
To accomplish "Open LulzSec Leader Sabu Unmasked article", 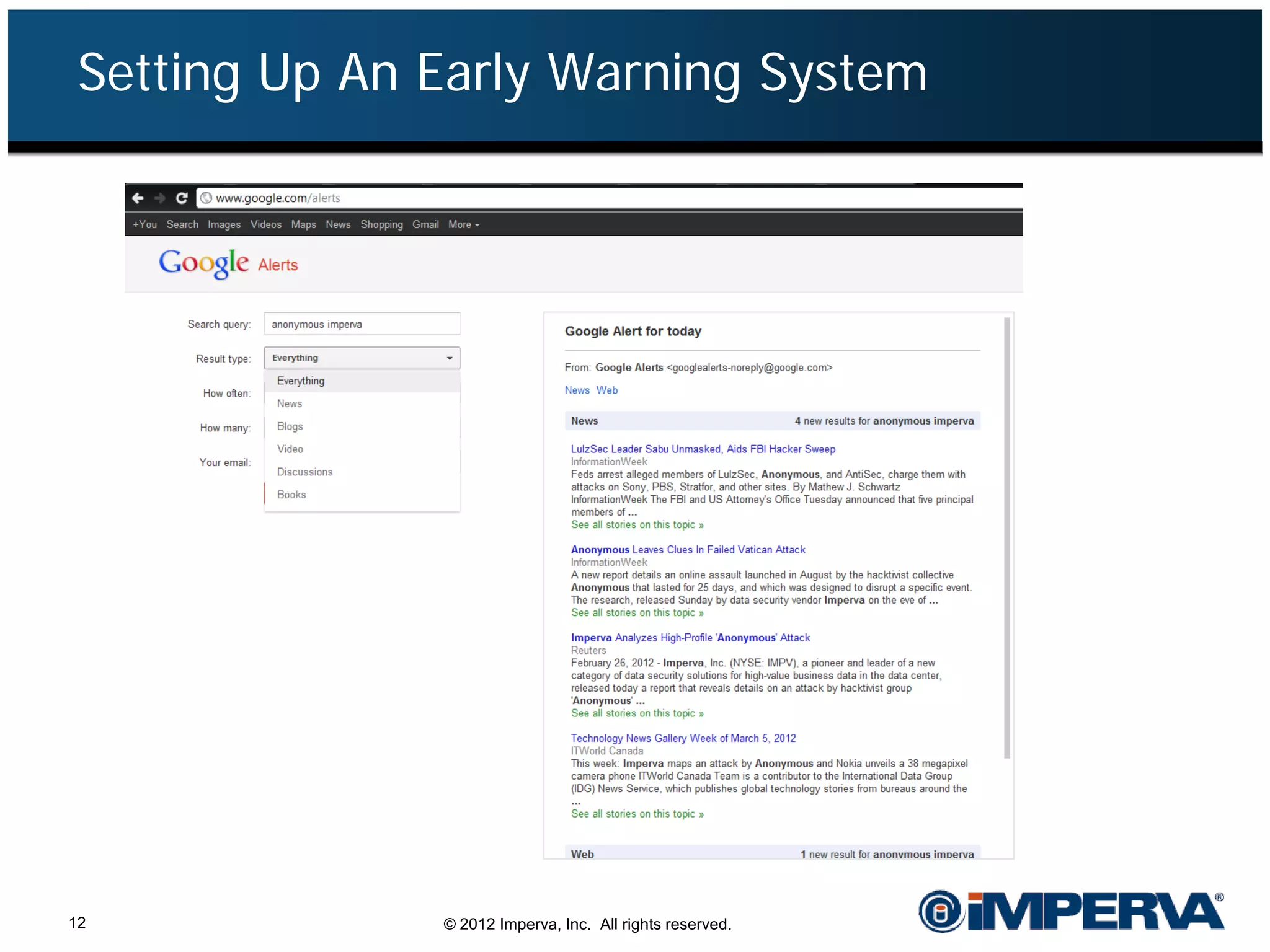I will click(x=703, y=449).
